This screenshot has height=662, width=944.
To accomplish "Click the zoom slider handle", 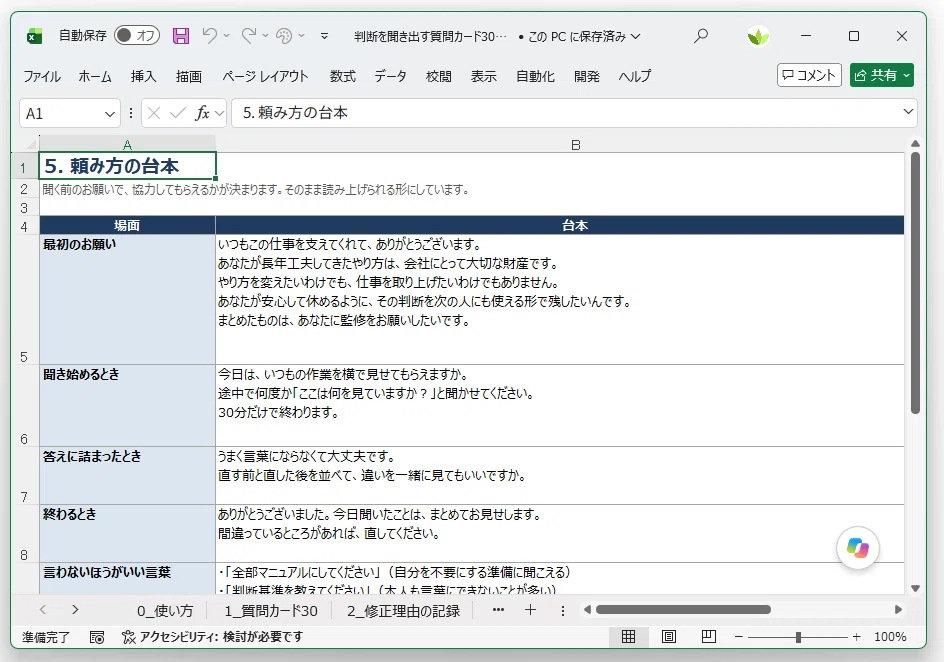I will point(798,637).
